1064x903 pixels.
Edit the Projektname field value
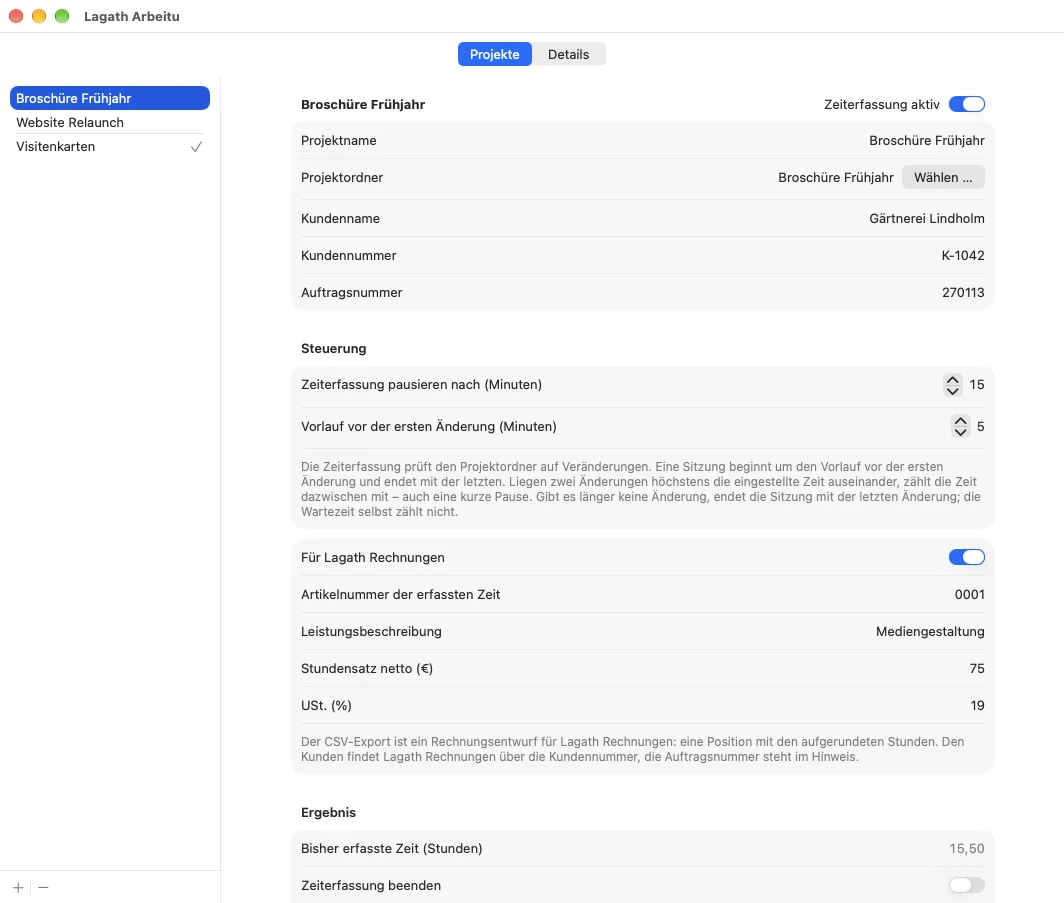coord(926,140)
